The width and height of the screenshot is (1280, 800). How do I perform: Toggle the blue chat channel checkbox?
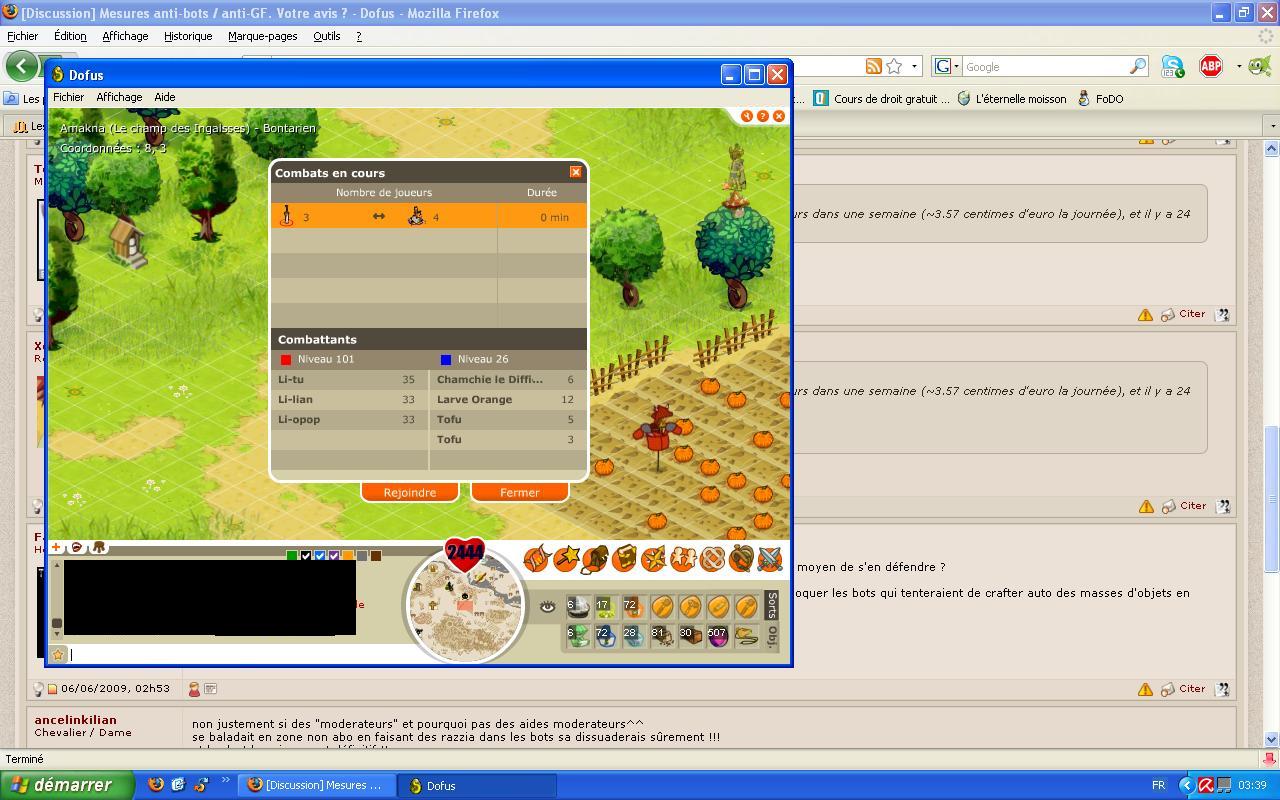320,555
